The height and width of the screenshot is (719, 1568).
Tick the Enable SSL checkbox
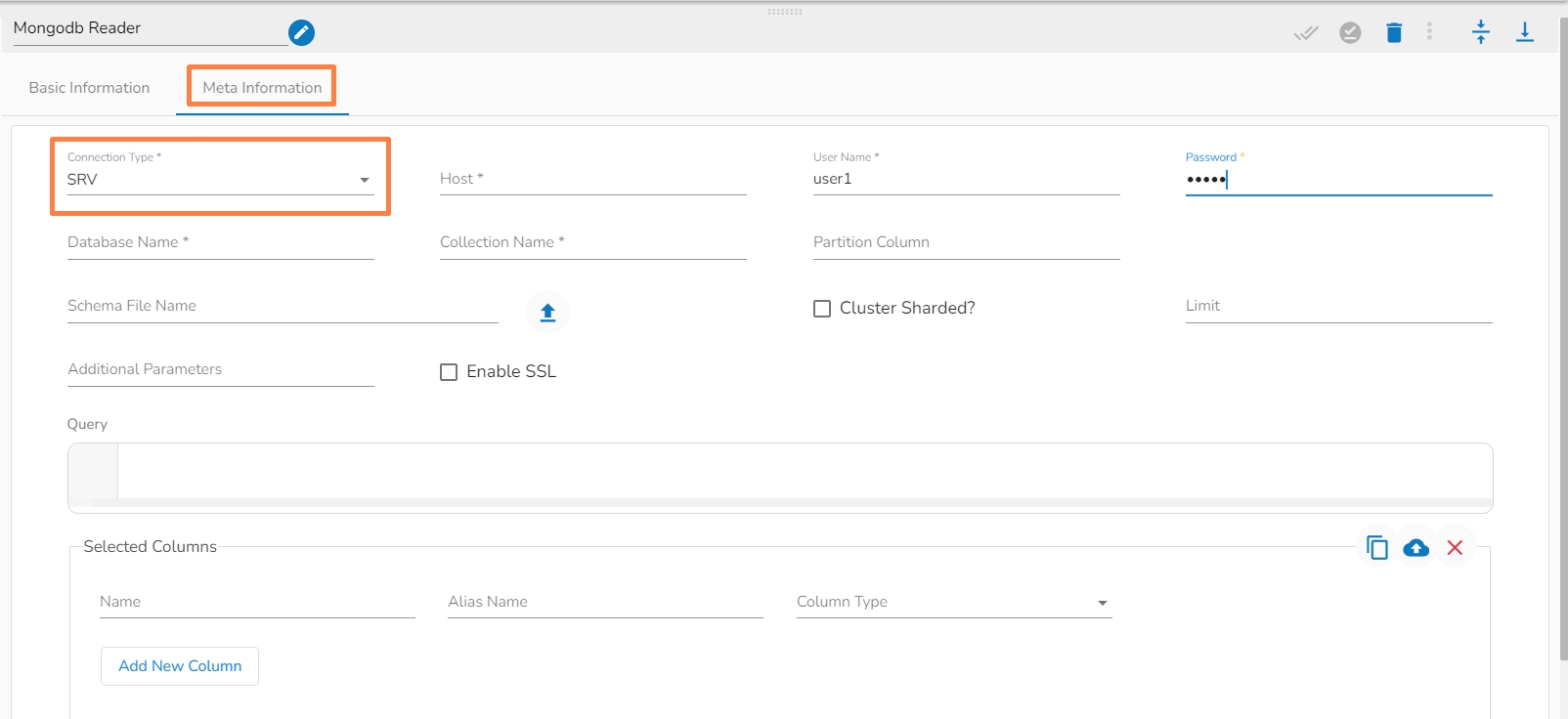point(449,372)
